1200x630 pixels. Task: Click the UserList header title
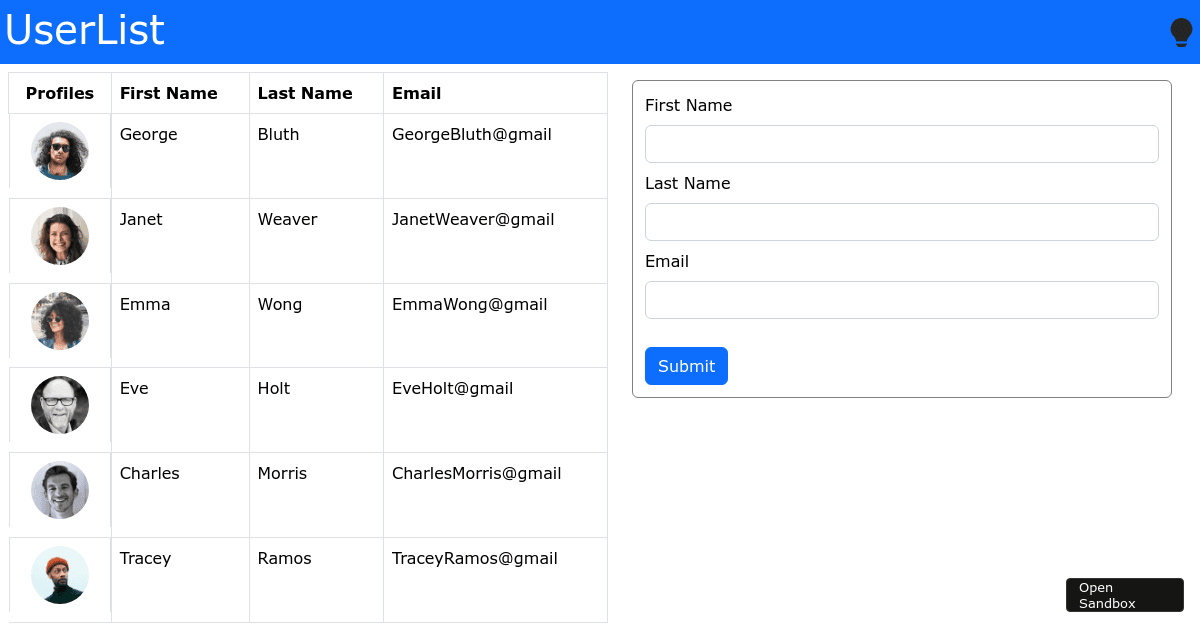pyautogui.click(x=85, y=30)
